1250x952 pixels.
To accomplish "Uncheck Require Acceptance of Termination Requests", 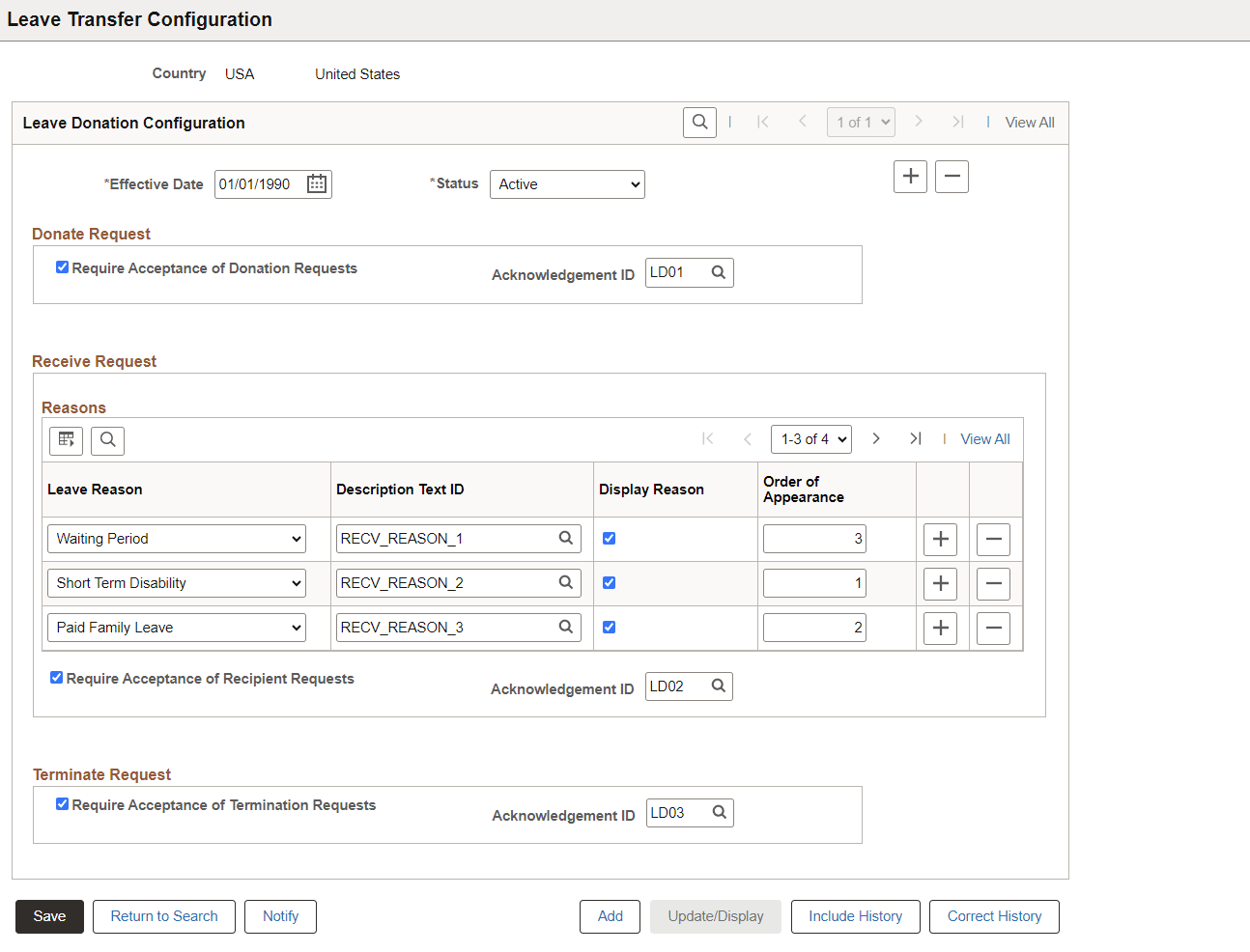I will click(x=62, y=803).
